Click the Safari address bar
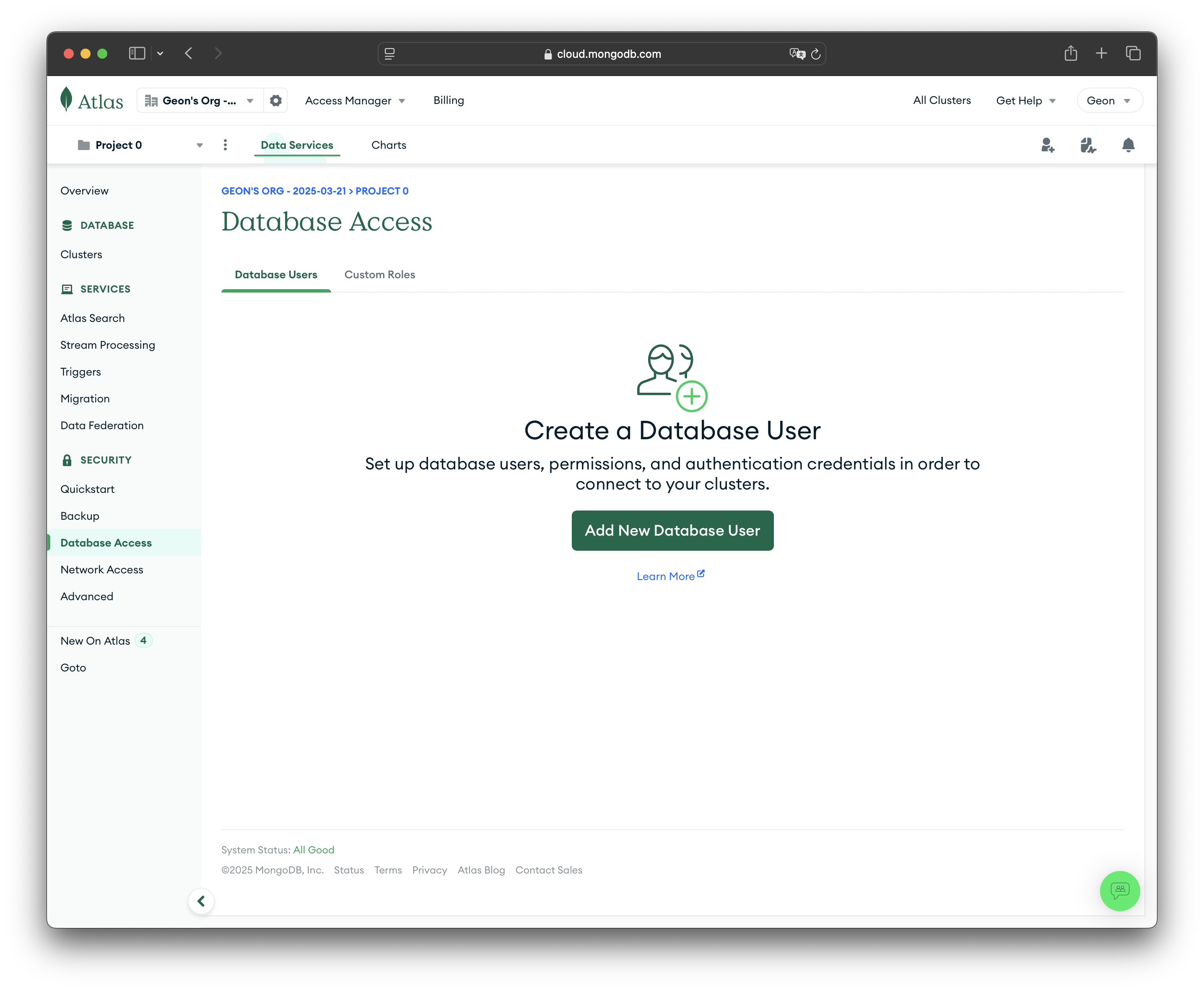This screenshot has width=1204, height=990. [608, 54]
